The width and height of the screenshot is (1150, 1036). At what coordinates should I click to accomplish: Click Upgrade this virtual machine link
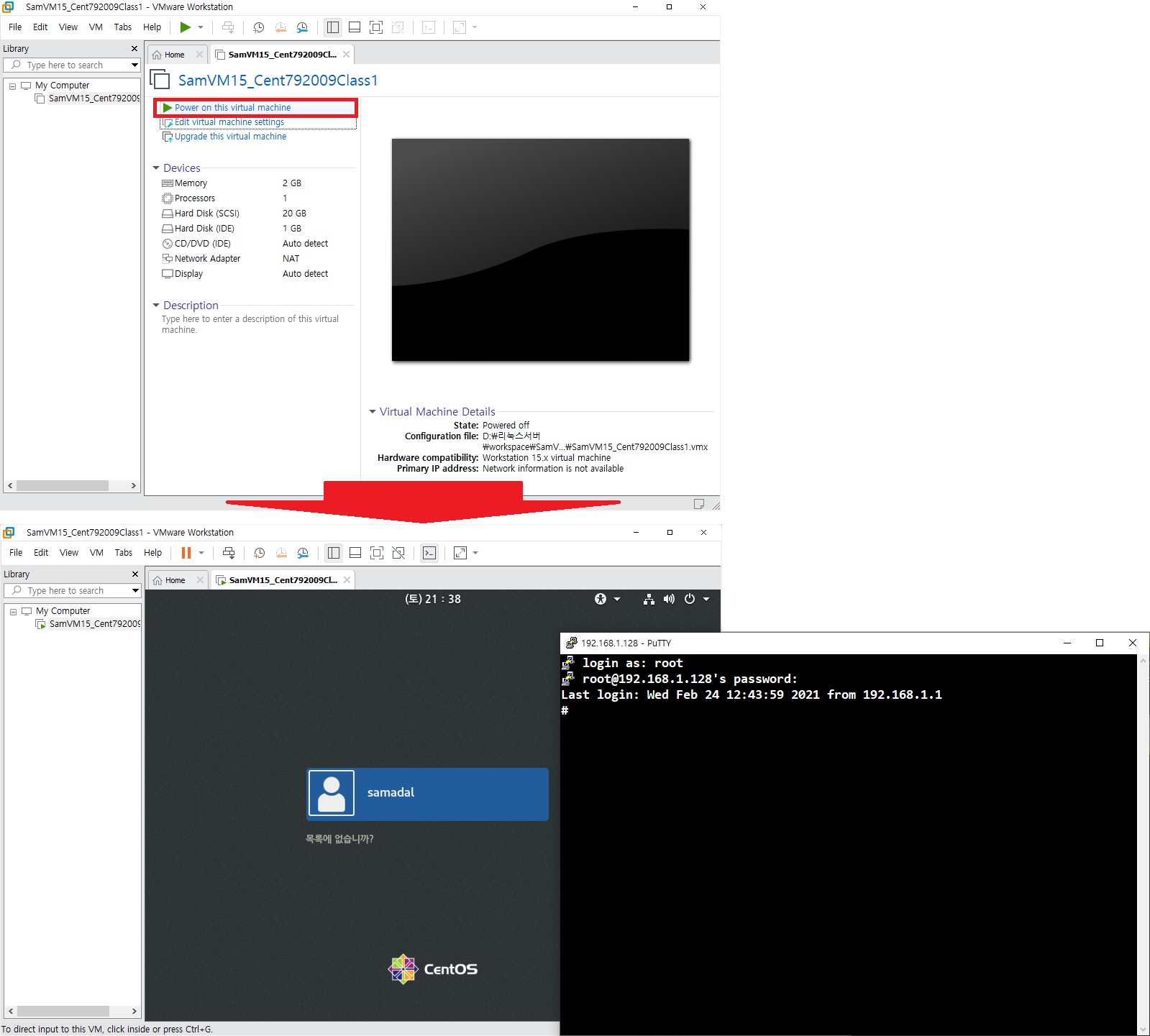pos(230,137)
